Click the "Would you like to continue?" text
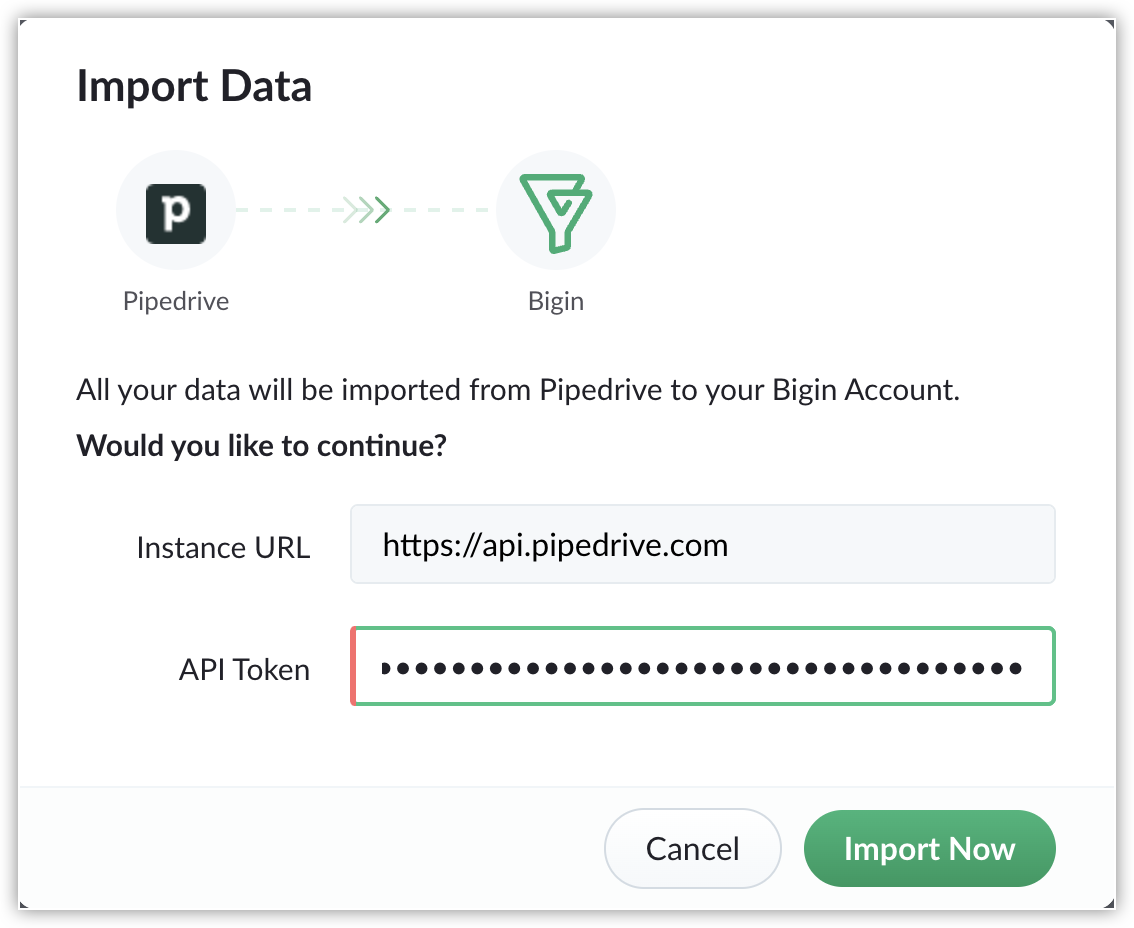Image resolution: width=1134 pixels, height=928 pixels. [x=261, y=444]
